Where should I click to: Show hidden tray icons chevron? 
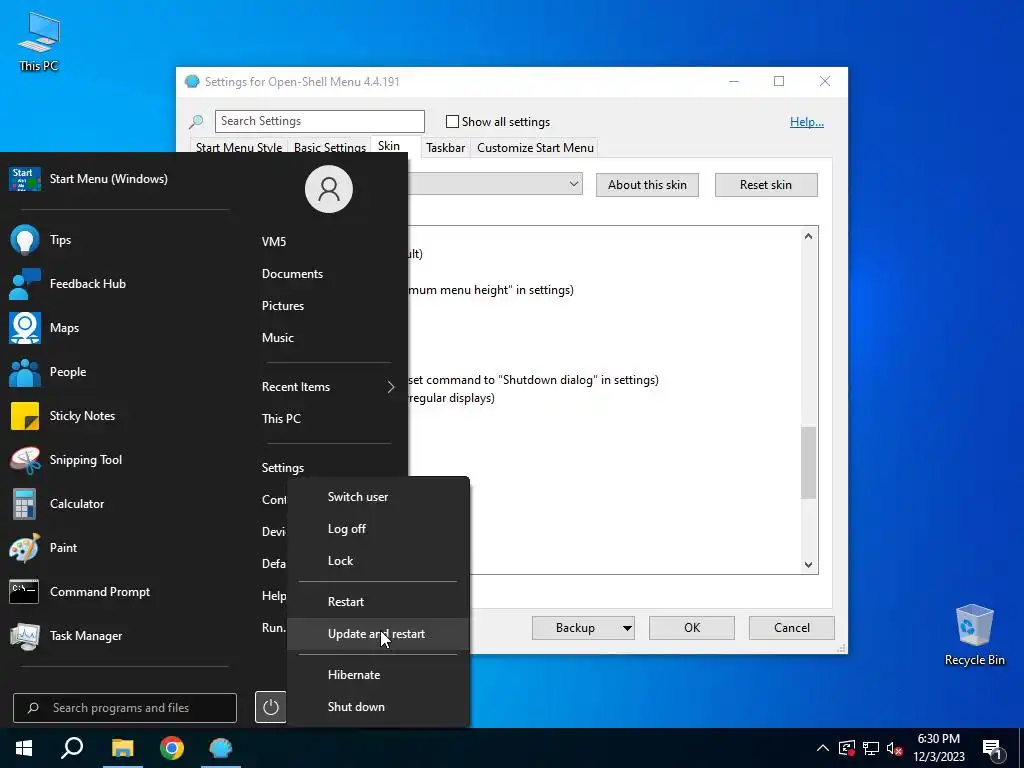tap(823, 748)
